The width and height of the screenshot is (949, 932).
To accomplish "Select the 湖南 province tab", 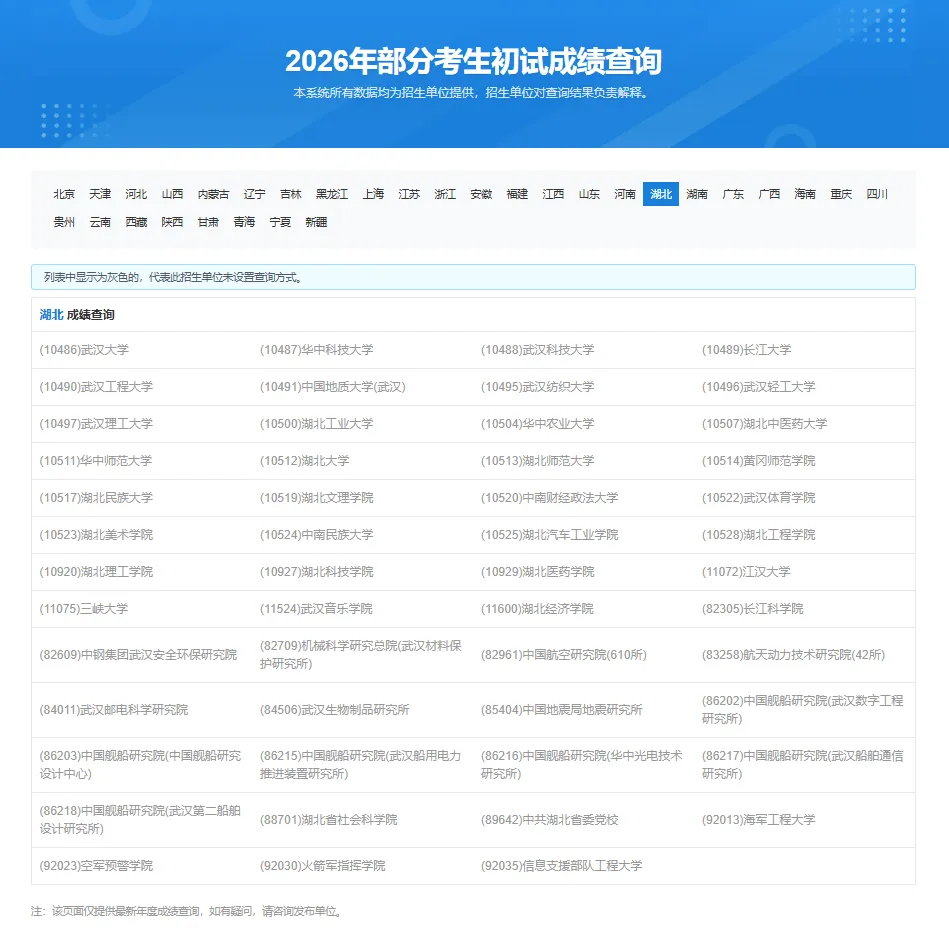I will click(x=697, y=194).
